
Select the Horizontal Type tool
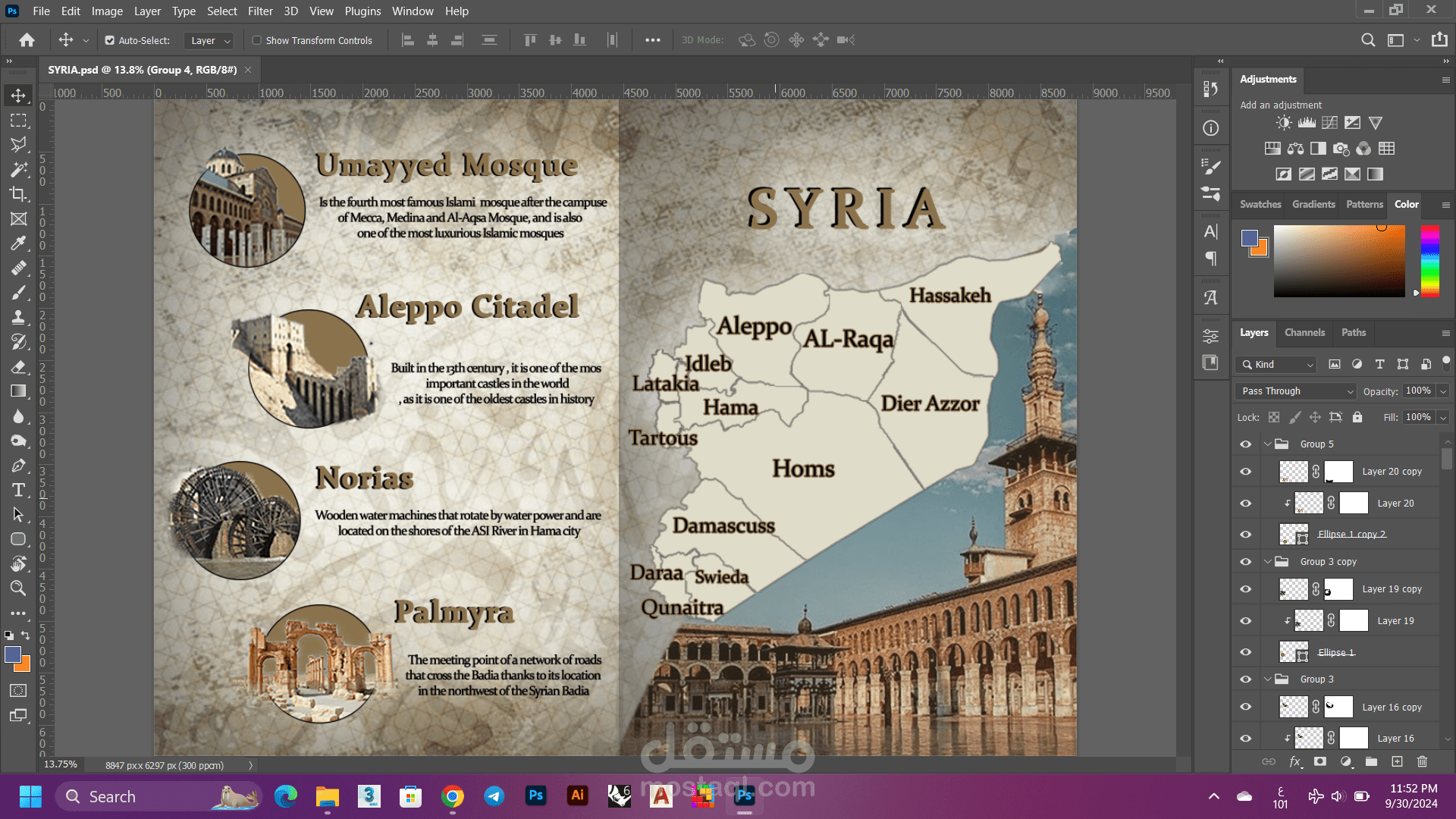click(x=18, y=490)
